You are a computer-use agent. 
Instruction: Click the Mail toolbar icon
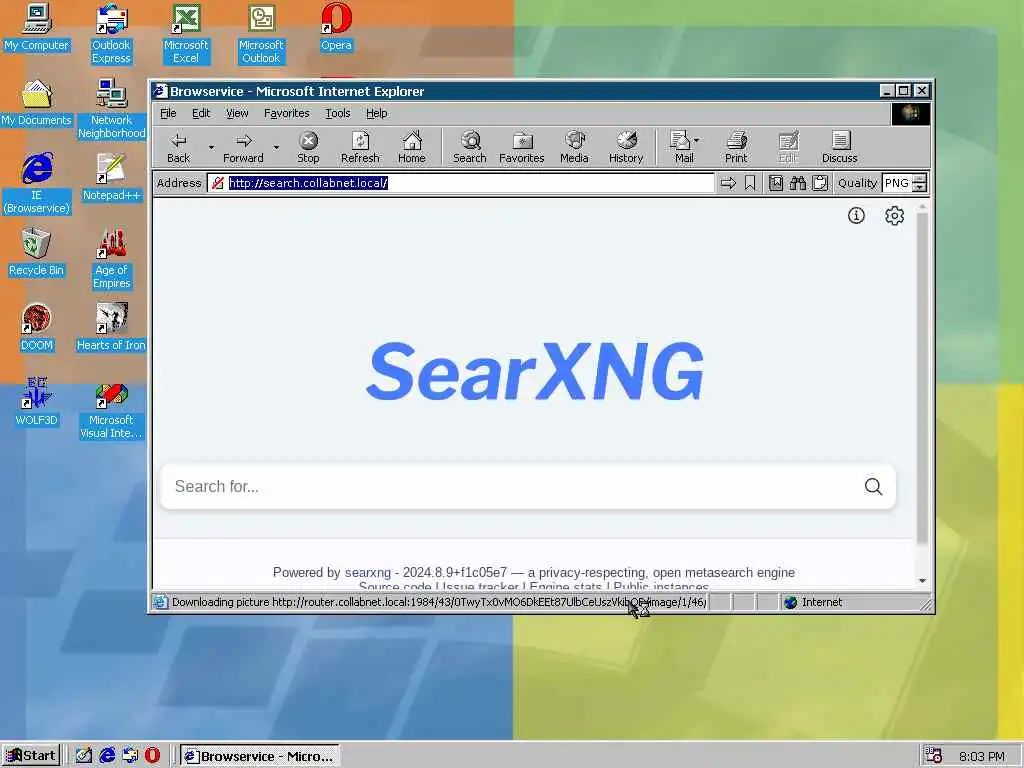680,148
